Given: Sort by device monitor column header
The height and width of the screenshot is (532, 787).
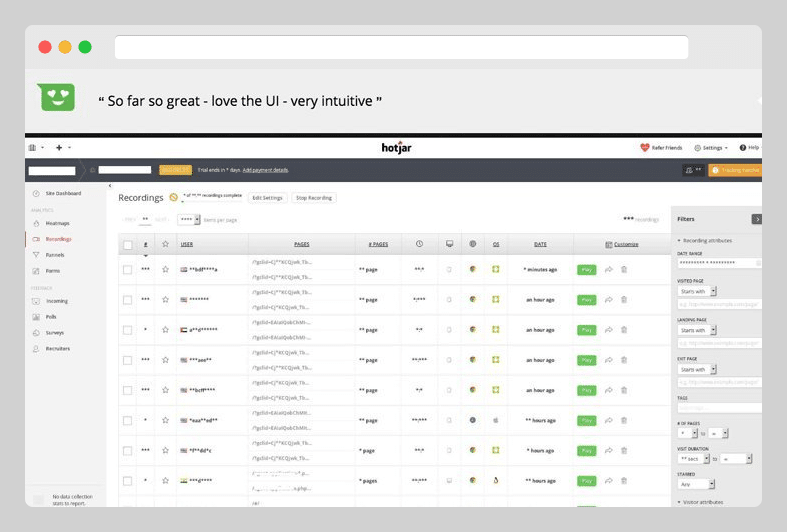Looking at the screenshot, I should tap(449, 244).
